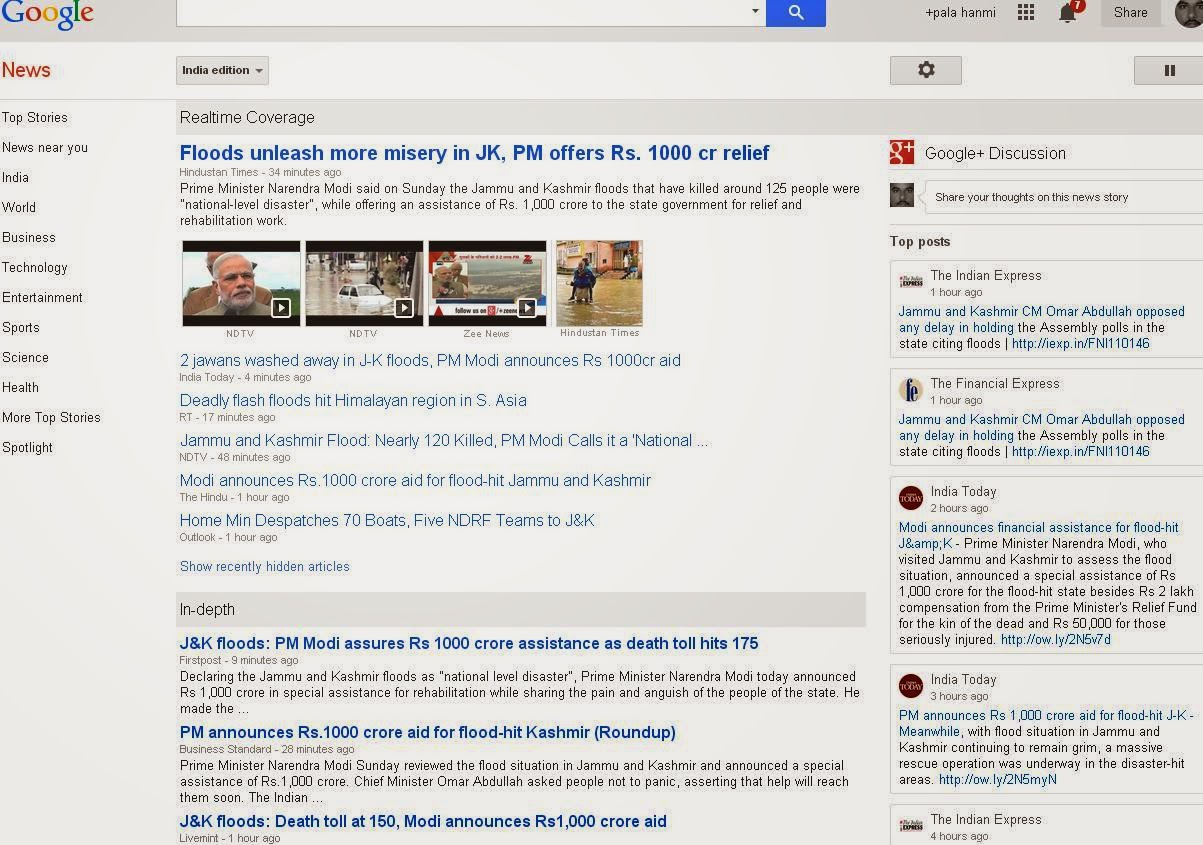Go to the World section
The width and height of the screenshot is (1203, 845).
19,207
